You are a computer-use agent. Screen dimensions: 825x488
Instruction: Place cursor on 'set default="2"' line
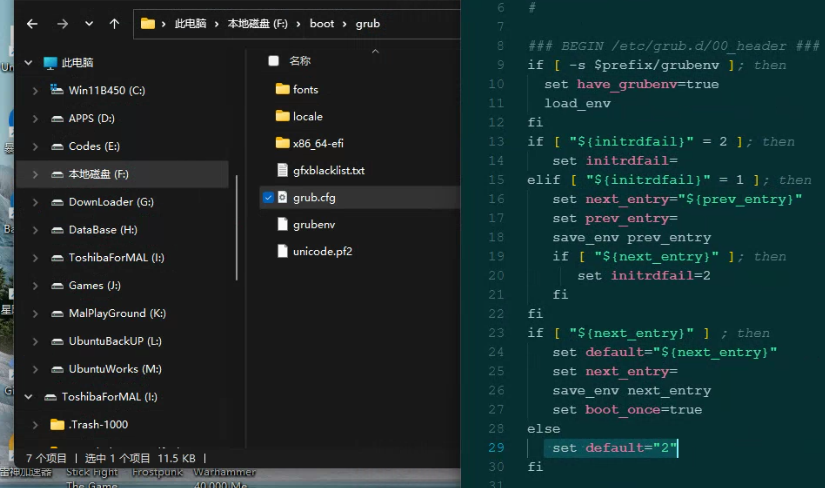click(x=615, y=448)
